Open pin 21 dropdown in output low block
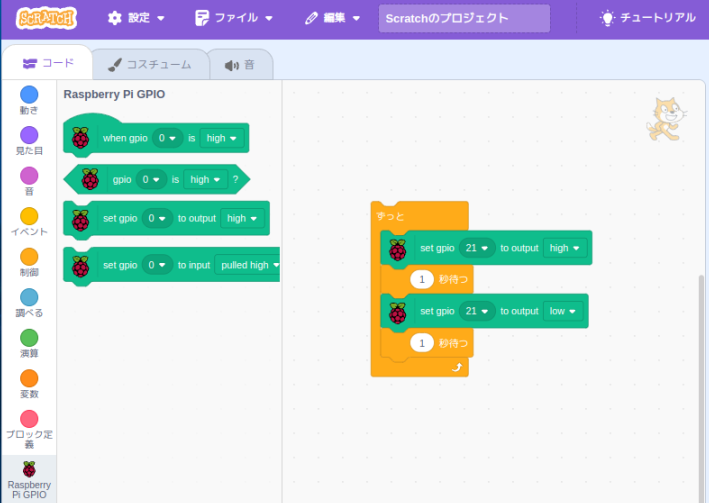This screenshot has height=503, width=709. (x=477, y=311)
